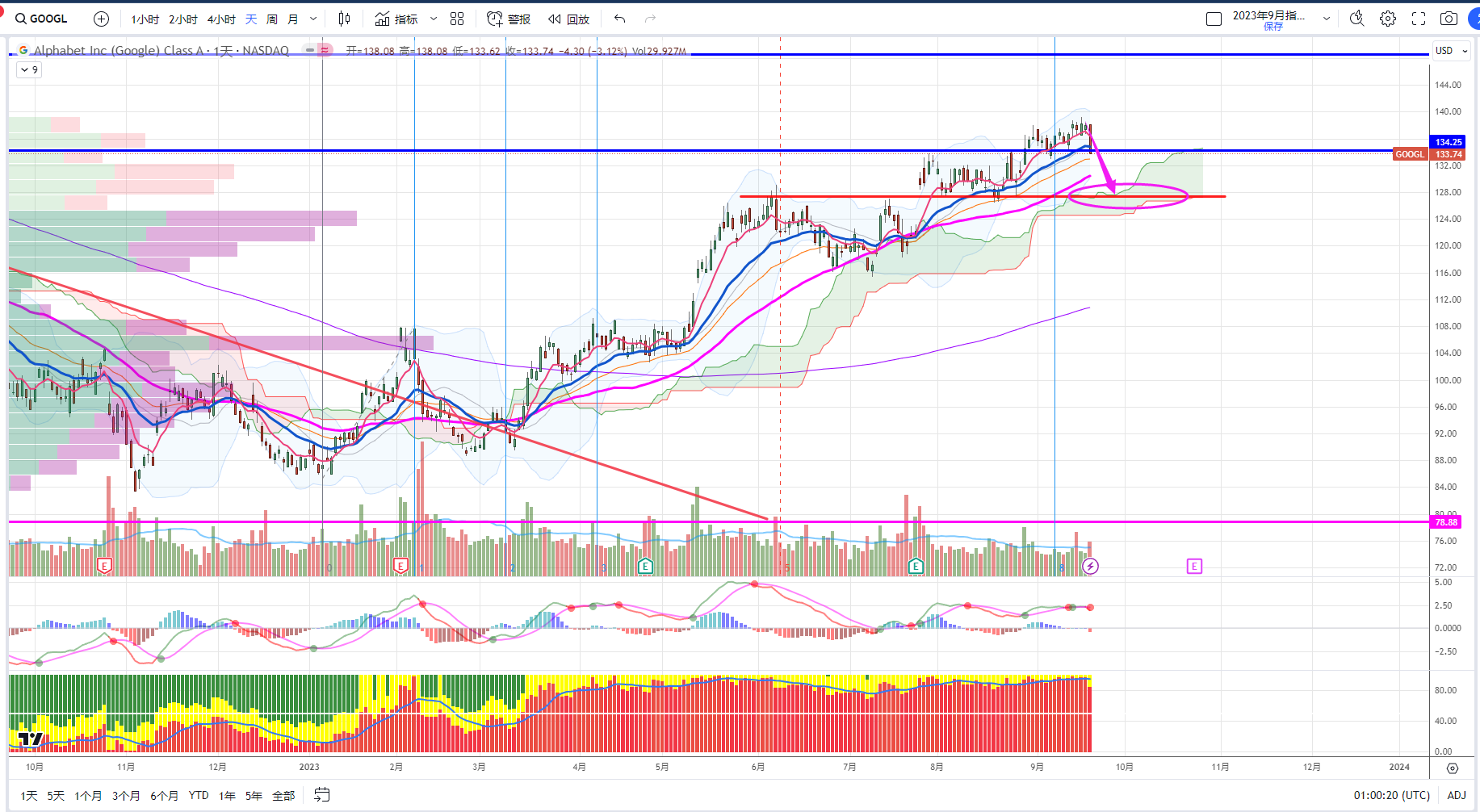Switch to the 4小时 timeframe
This screenshot has width=1480, height=812.
pyautogui.click(x=221, y=19)
